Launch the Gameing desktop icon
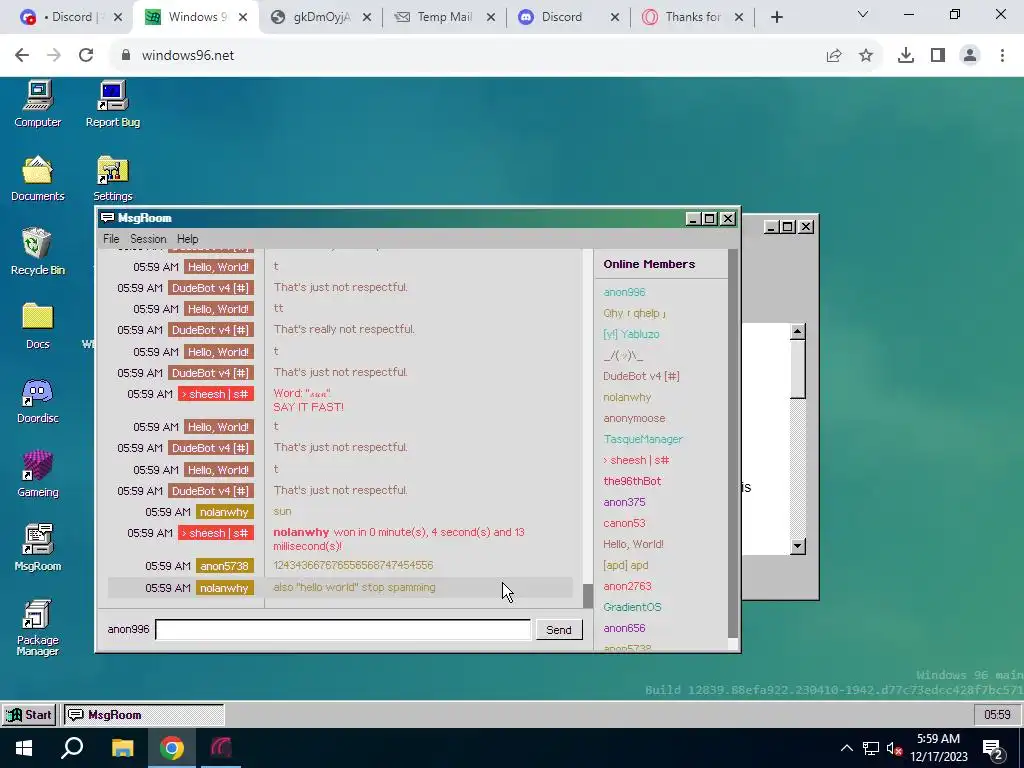 click(x=37, y=474)
